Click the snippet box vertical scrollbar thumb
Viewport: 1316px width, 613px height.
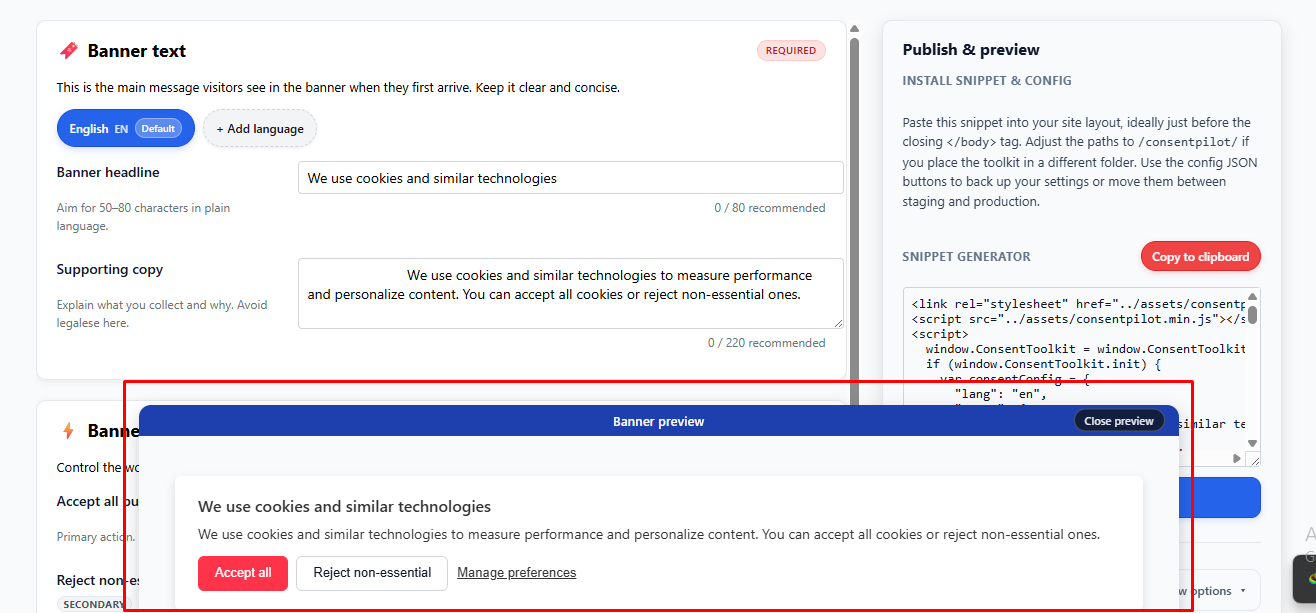coord(1252,315)
